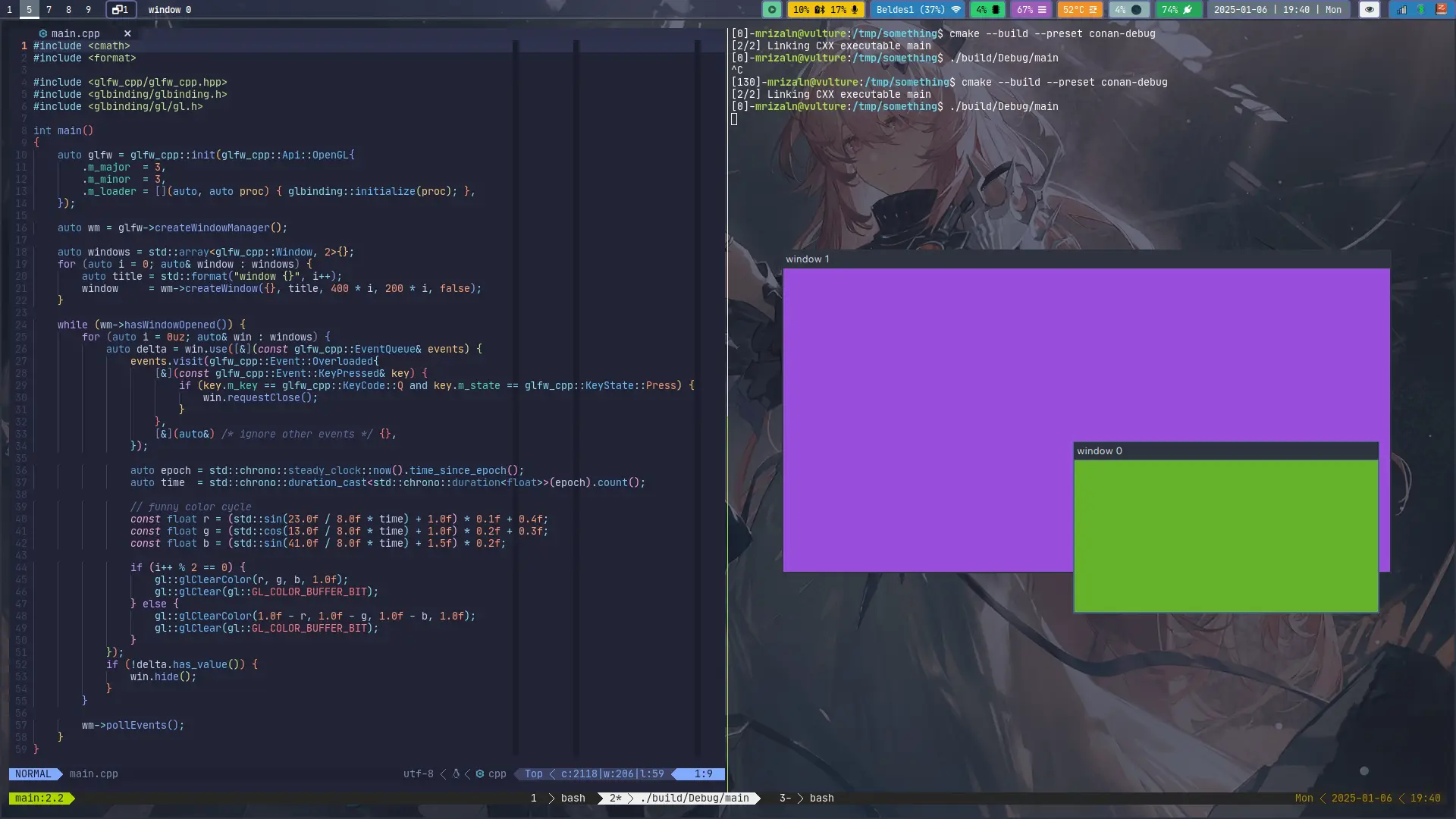Click the 67% memory usage indicator

[1031, 10]
